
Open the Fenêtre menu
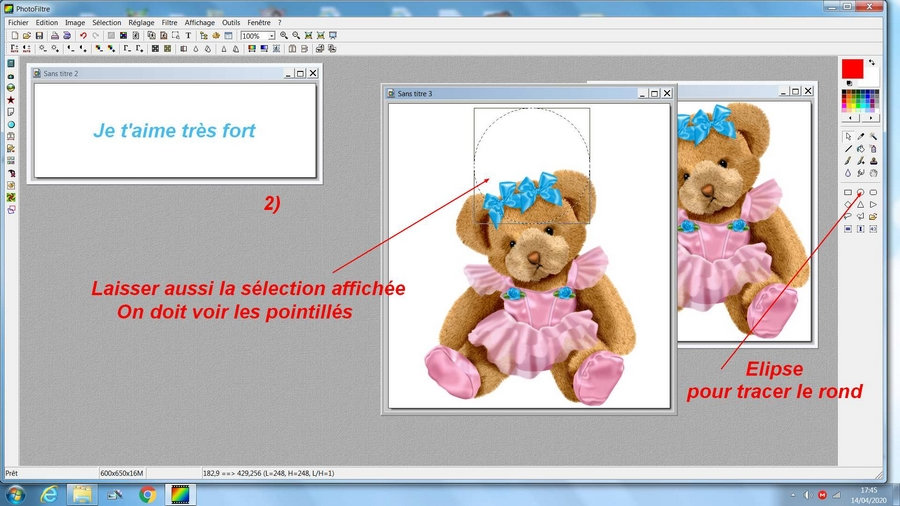(259, 22)
